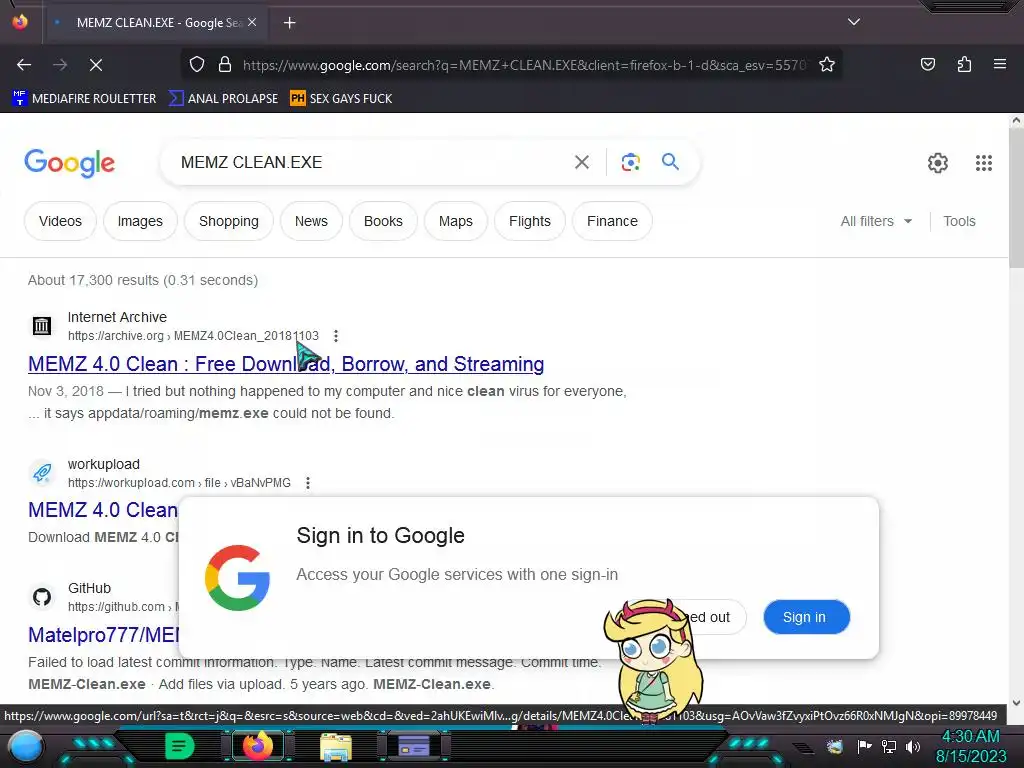Open the network tray icon
1024x768 pixels.
[x=889, y=746]
